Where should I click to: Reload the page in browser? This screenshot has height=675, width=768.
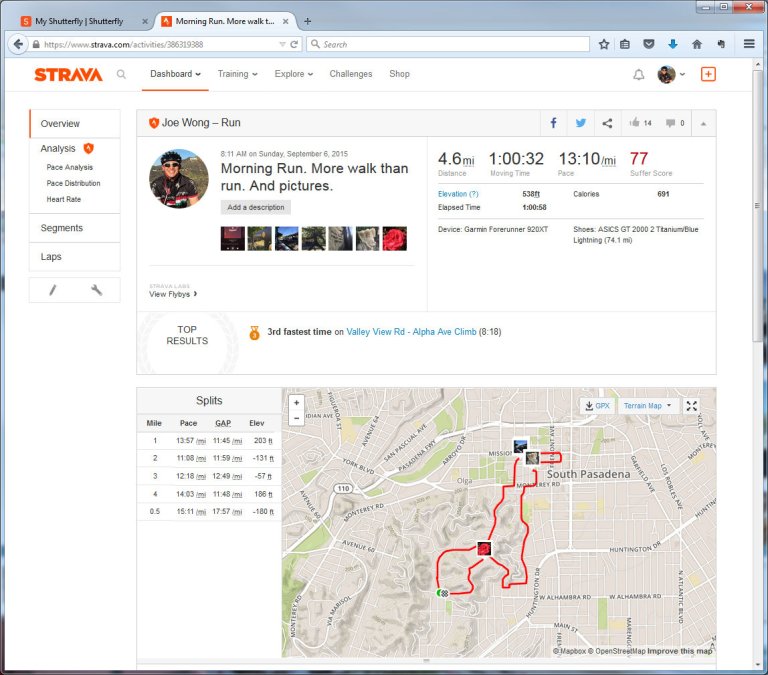coord(294,44)
